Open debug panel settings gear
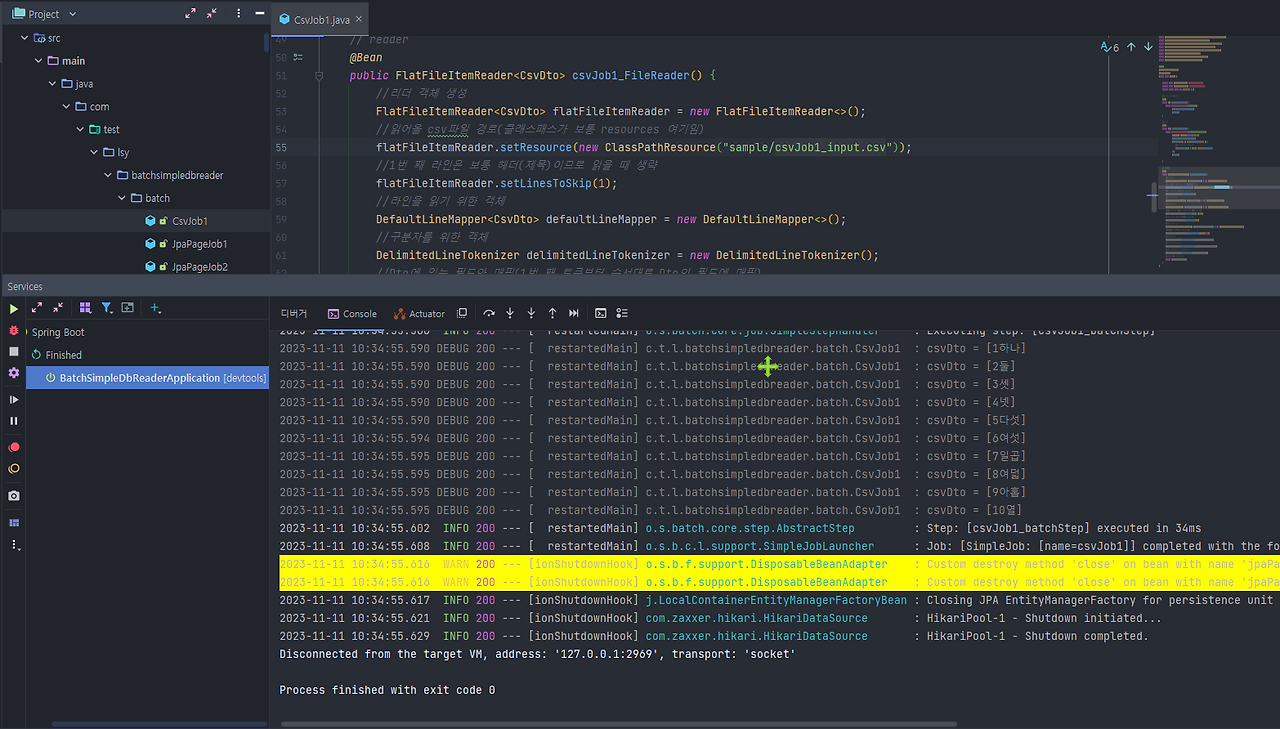Viewport: 1280px width, 729px height. tap(13, 372)
